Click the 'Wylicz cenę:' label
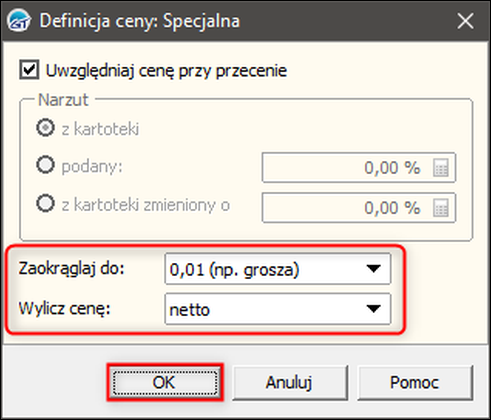The height and width of the screenshot is (420, 491). pos(64,309)
